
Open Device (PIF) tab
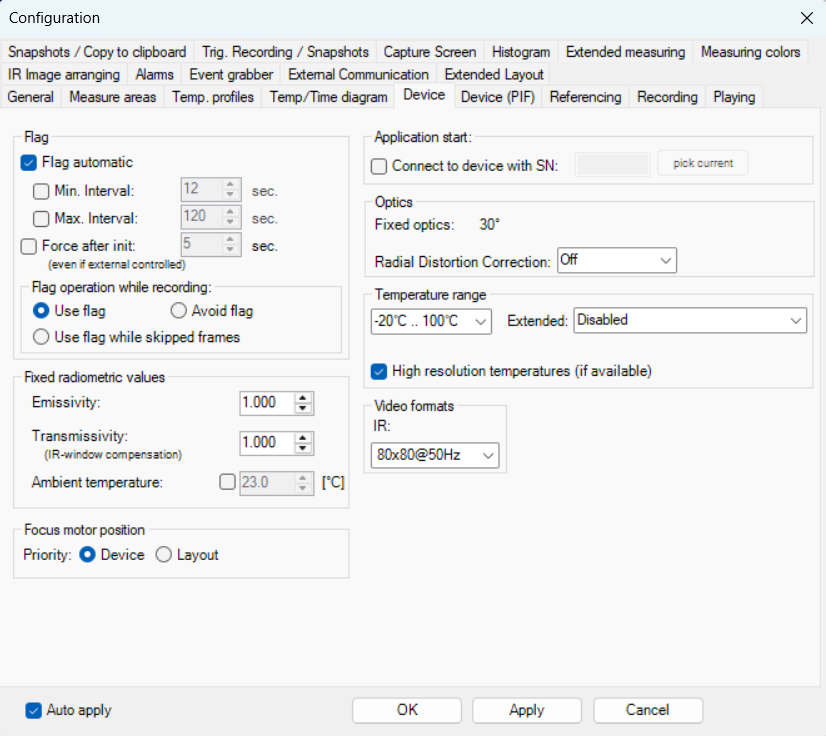(498, 97)
